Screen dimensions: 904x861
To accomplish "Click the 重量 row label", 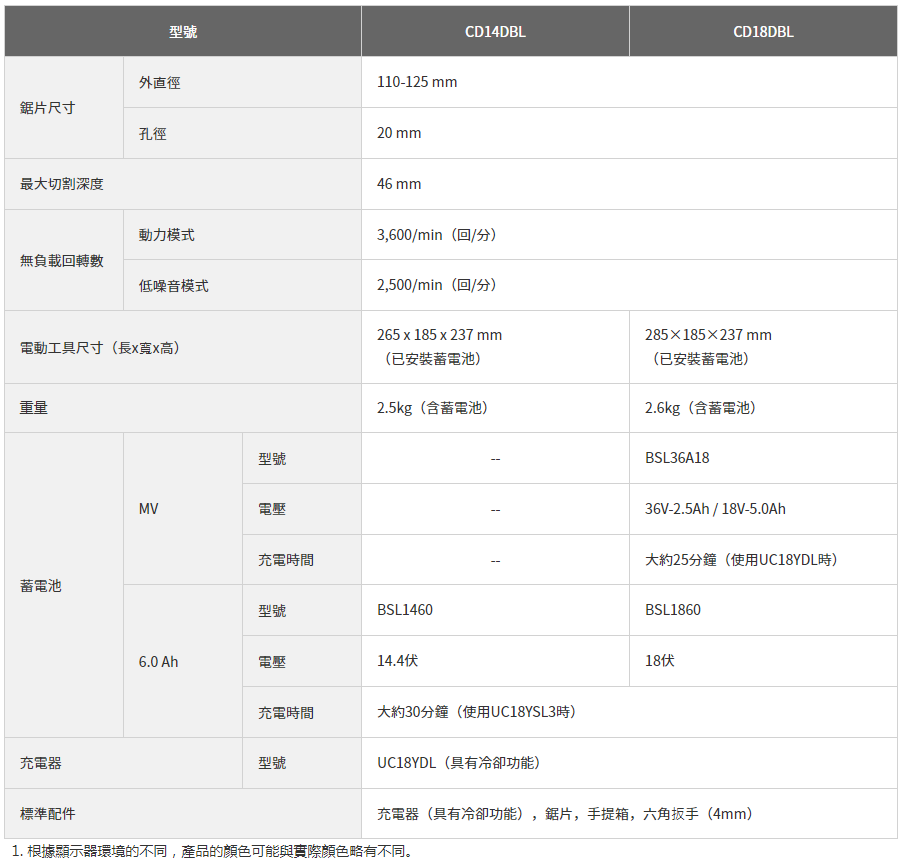I will 33,408.
